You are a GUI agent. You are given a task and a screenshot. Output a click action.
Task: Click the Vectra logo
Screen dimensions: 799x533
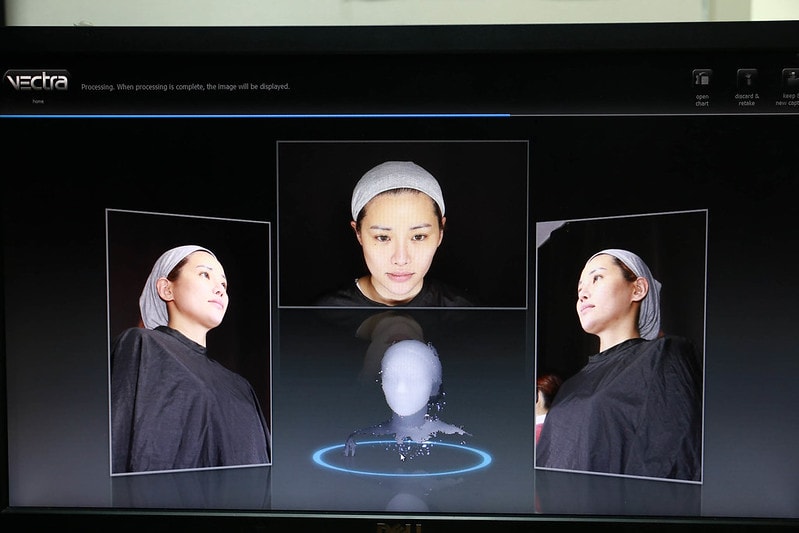point(37,81)
